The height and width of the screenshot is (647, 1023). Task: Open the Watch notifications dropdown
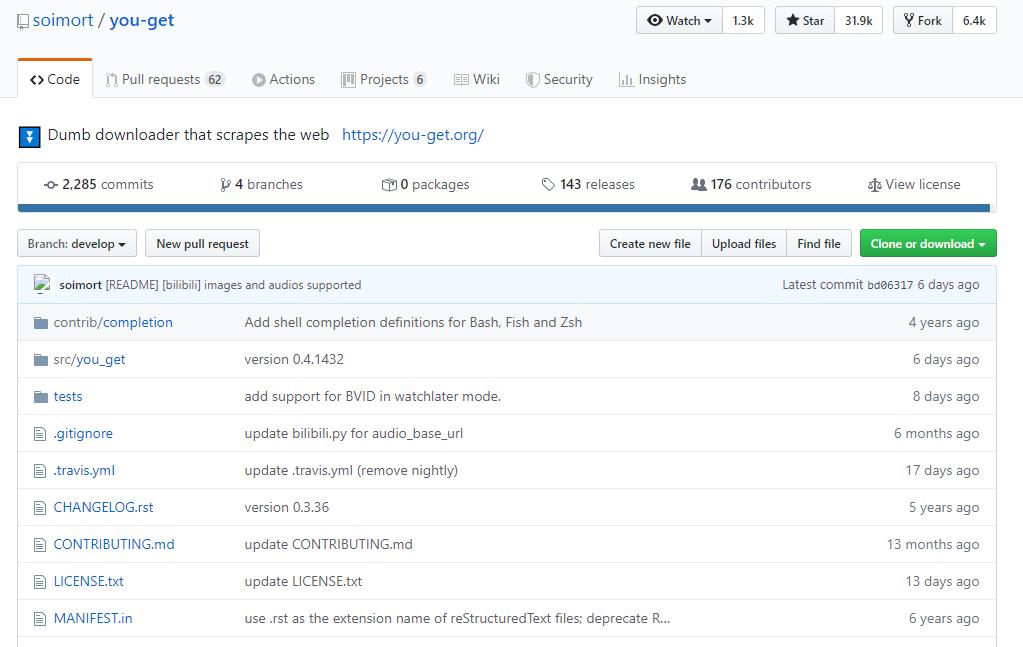coord(680,20)
